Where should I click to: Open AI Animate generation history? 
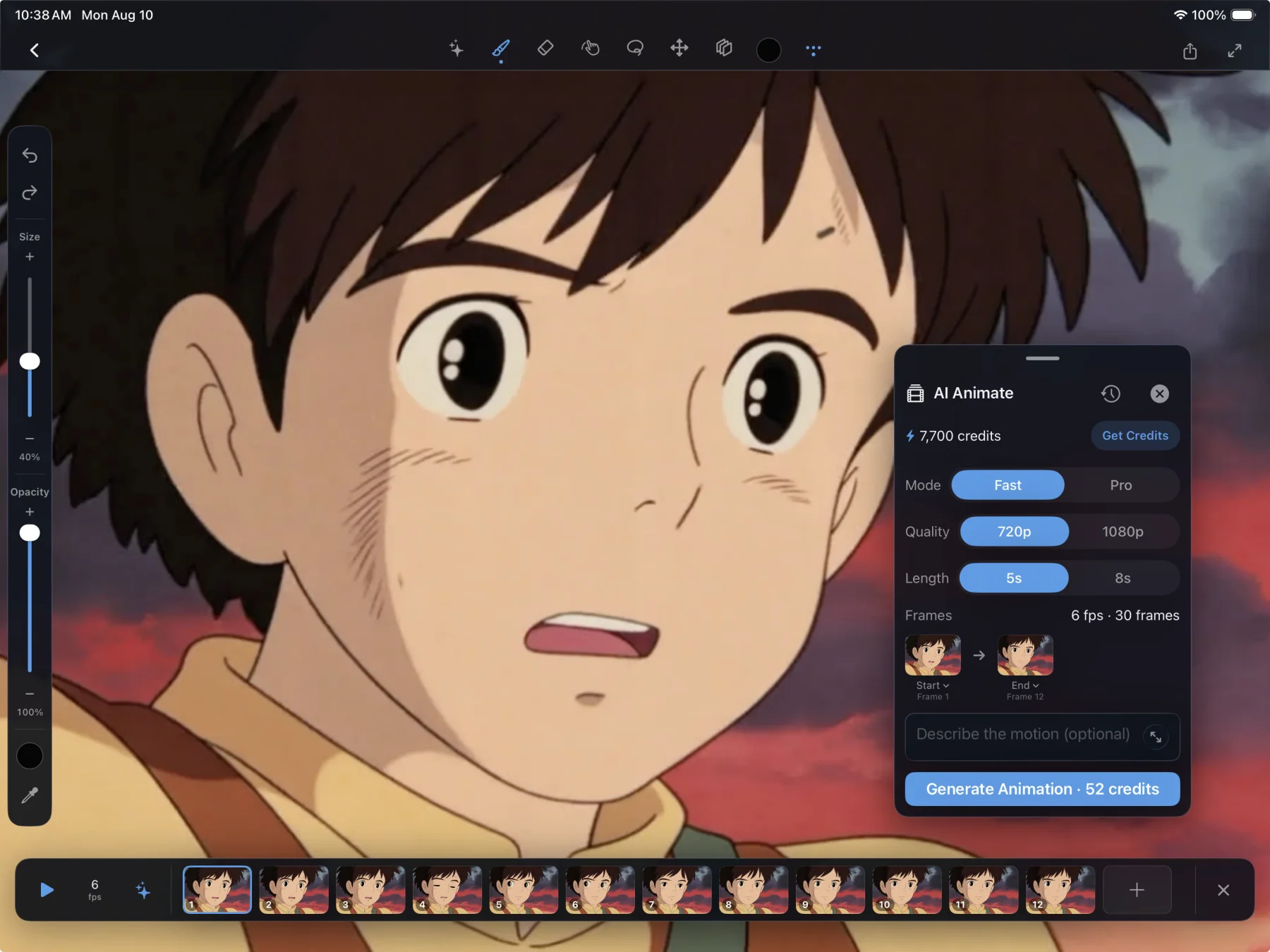(1111, 393)
